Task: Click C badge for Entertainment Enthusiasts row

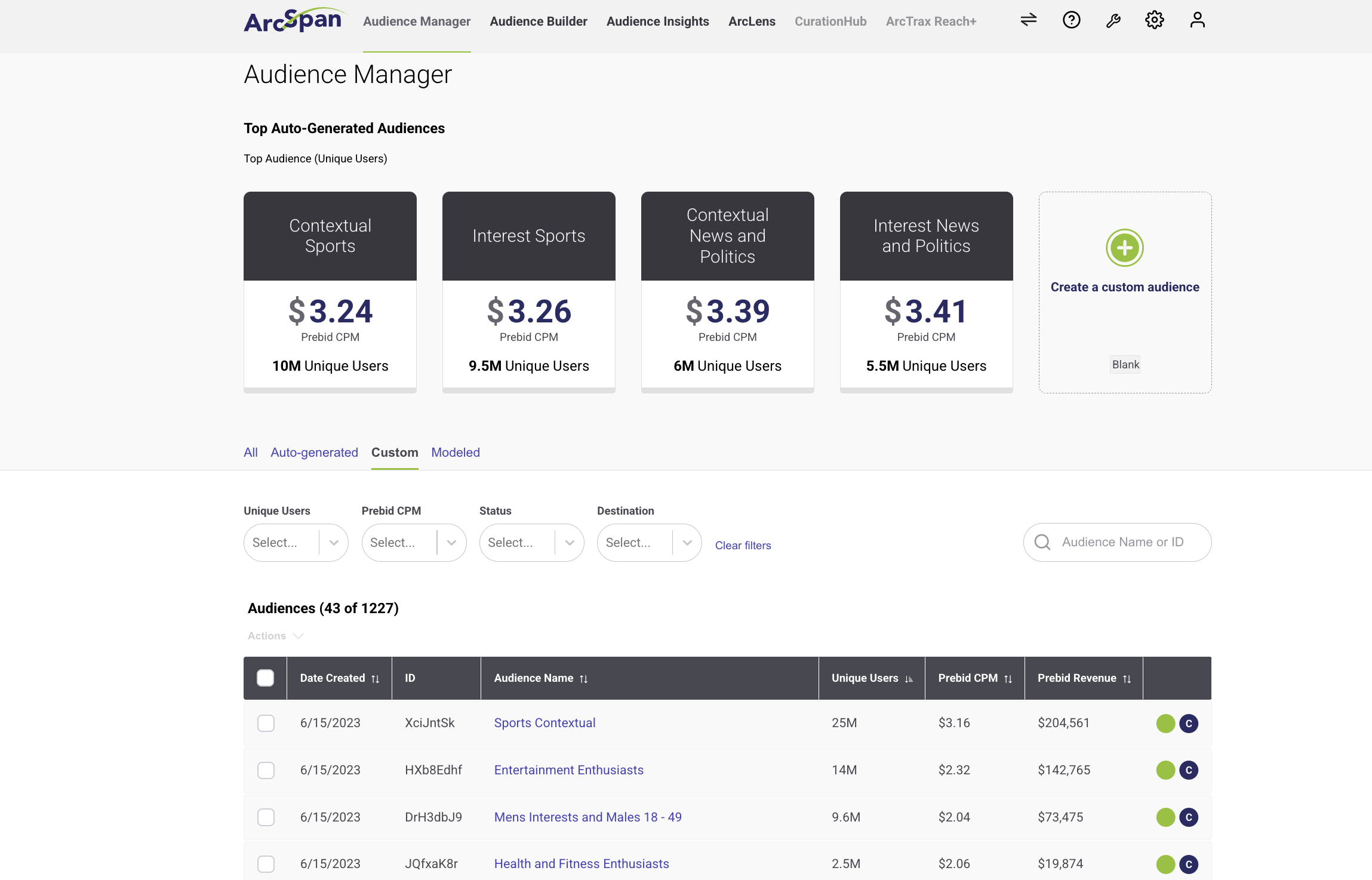Action: 1189,770
